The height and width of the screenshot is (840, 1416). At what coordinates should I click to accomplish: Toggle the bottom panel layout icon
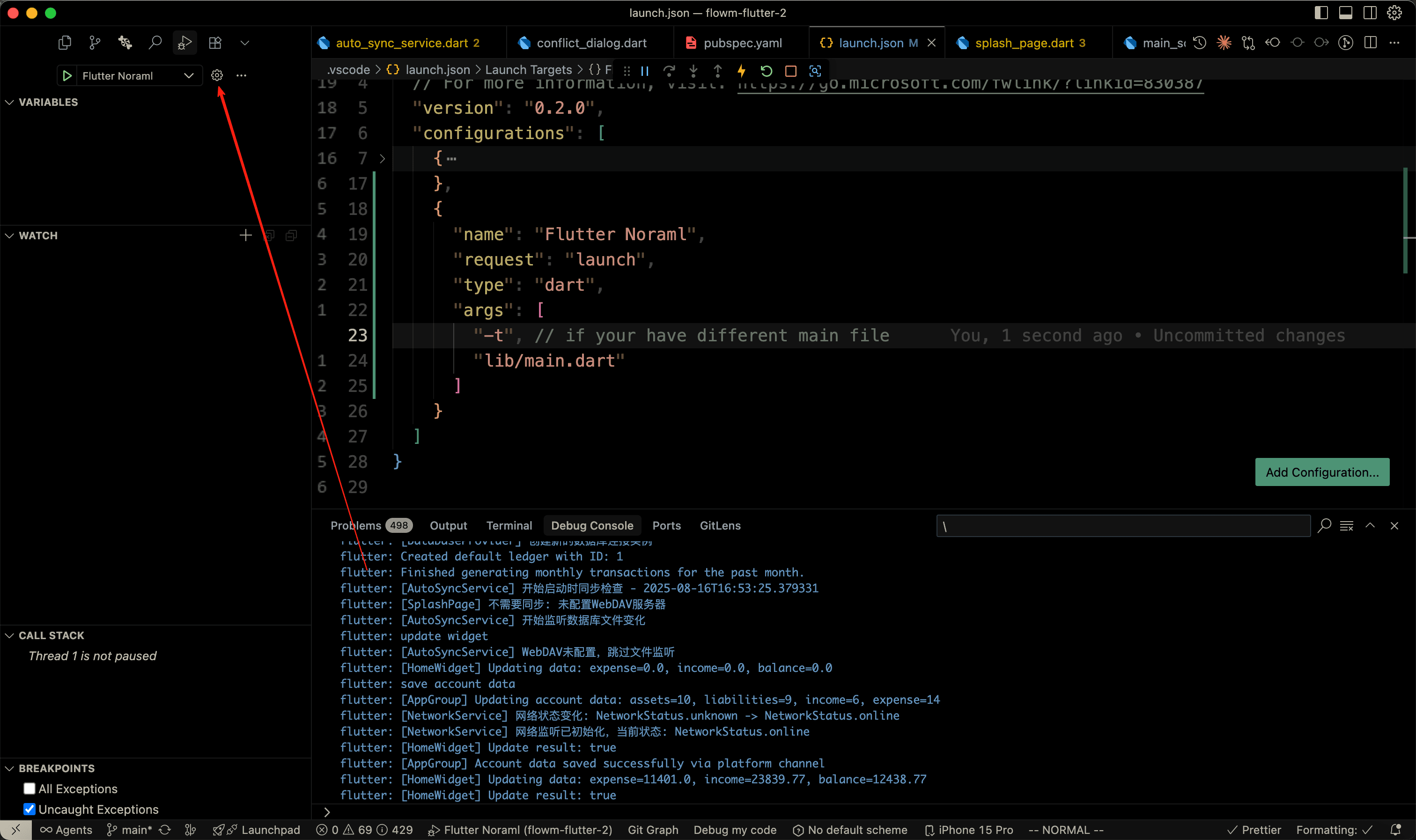tap(1345, 13)
